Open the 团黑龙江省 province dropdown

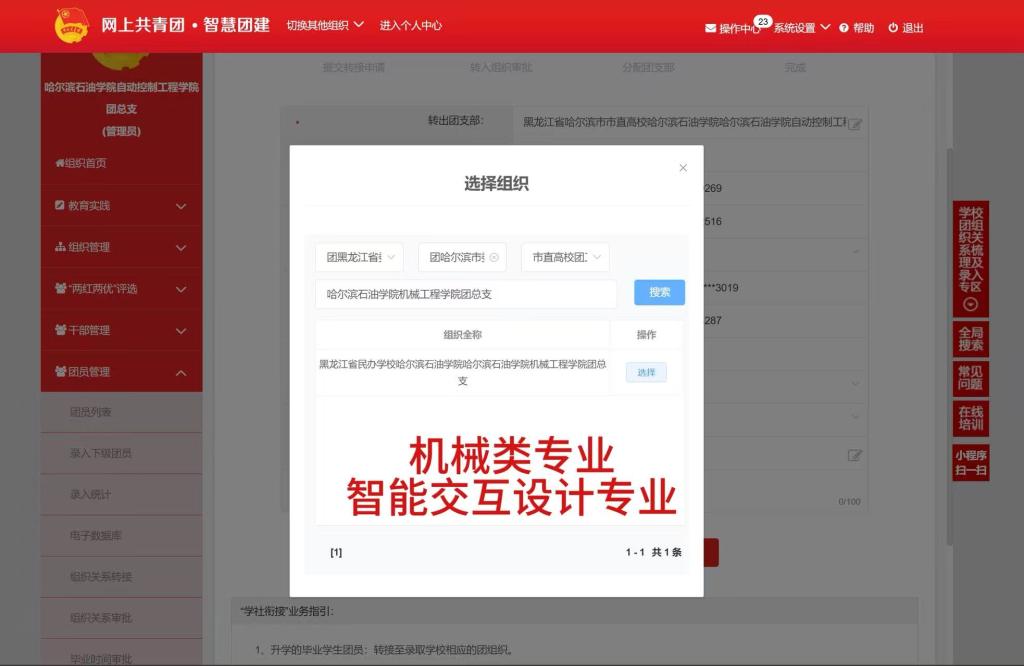[x=360, y=257]
